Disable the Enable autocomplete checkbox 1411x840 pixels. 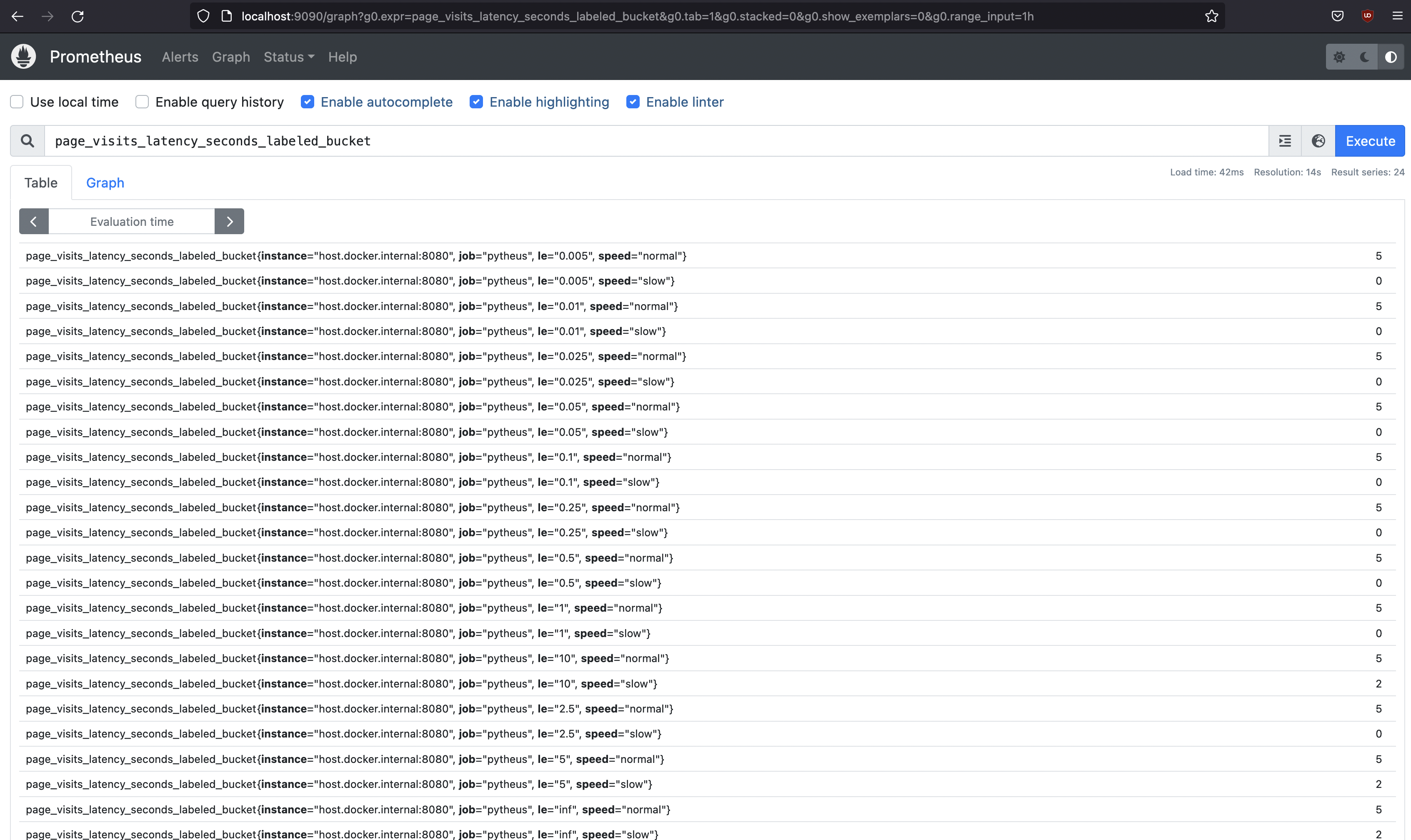pos(308,102)
